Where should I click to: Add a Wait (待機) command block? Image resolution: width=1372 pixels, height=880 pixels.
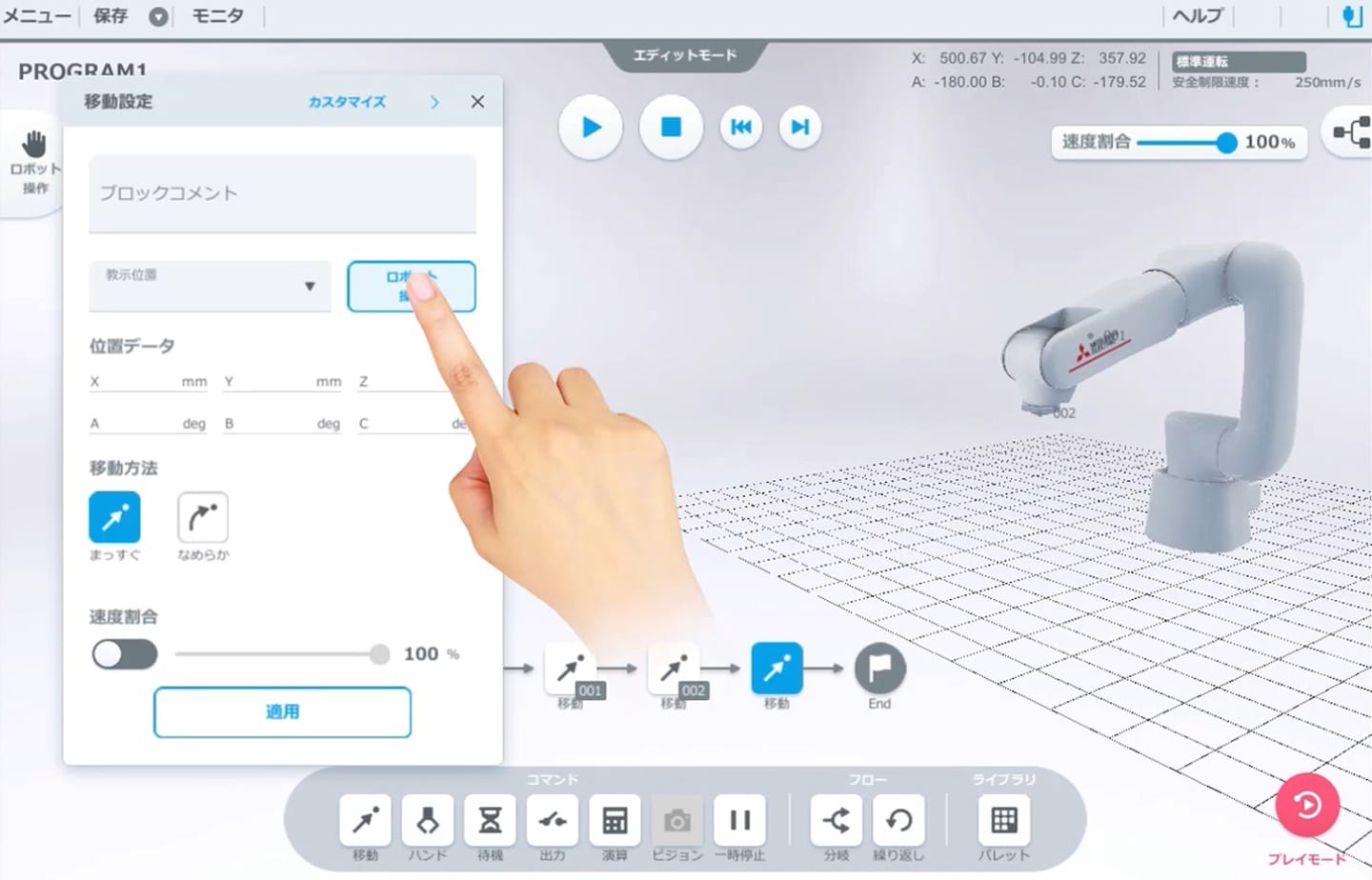pyautogui.click(x=490, y=820)
